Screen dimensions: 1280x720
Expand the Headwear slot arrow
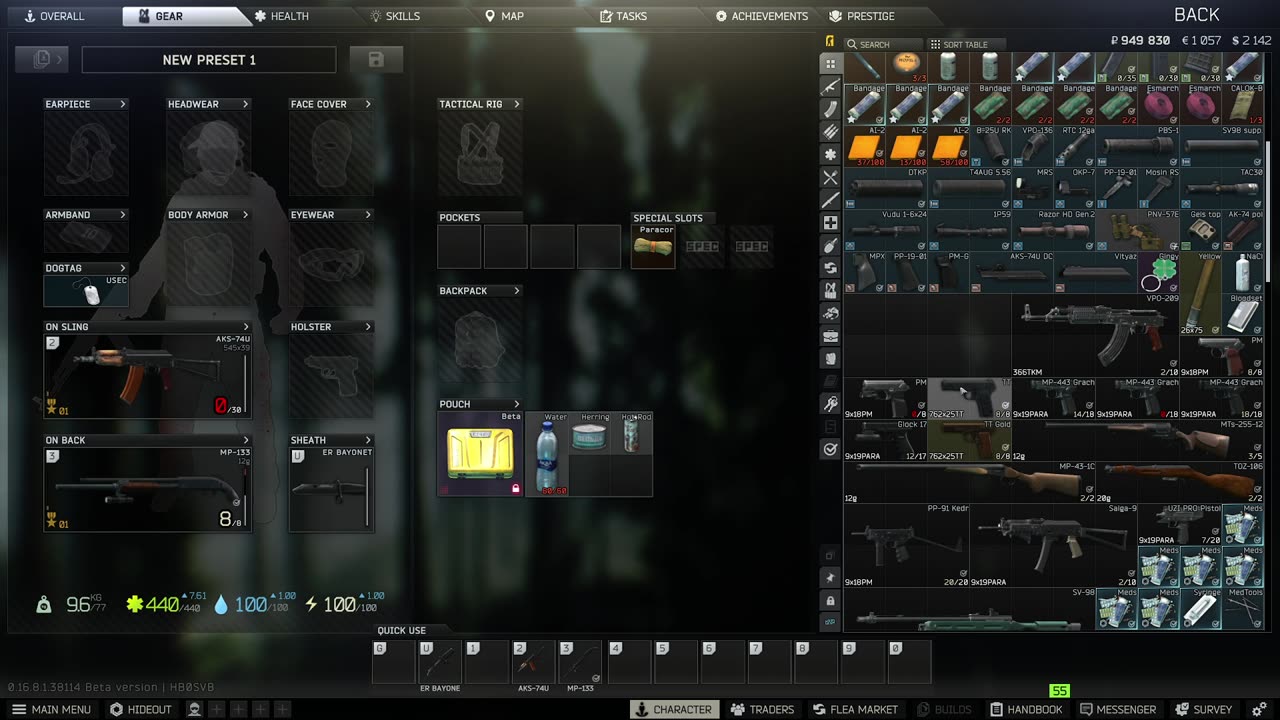click(245, 104)
